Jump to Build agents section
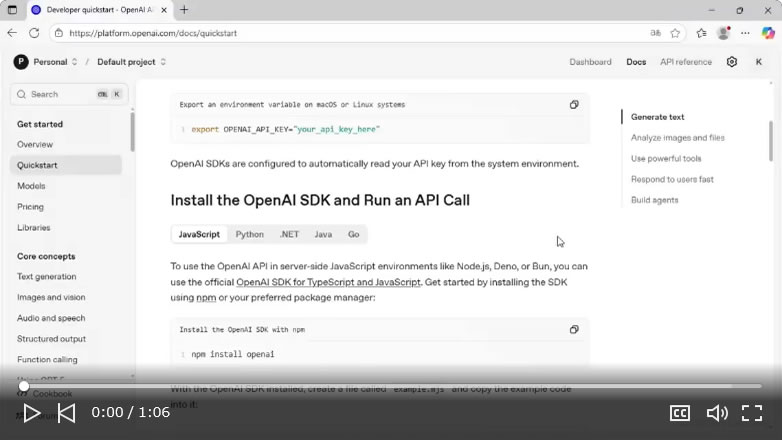 pyautogui.click(x=654, y=201)
